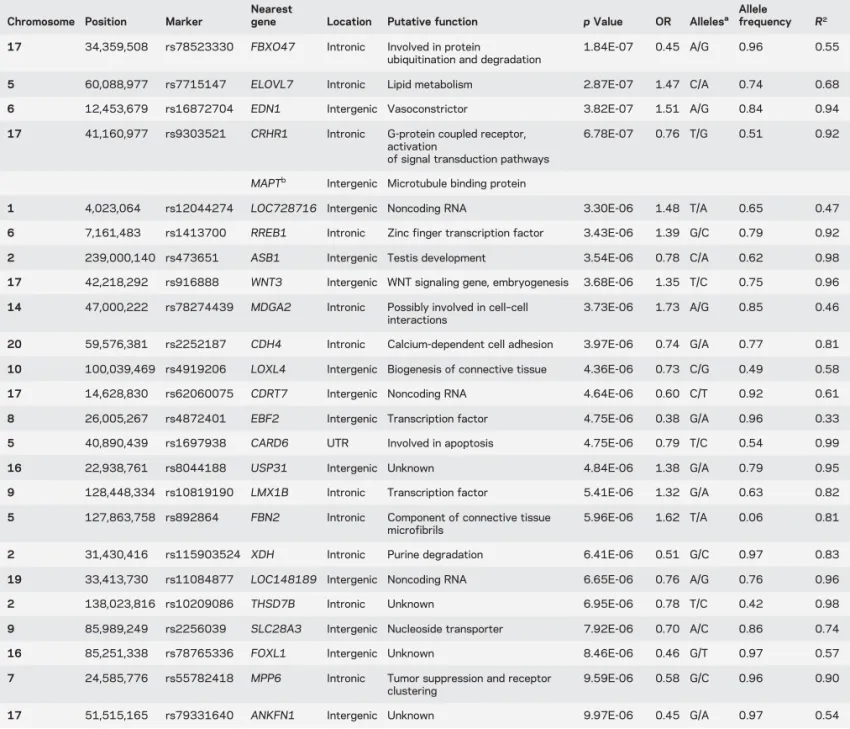This screenshot has width=850, height=729.
Task: Click gene CDRT7
Action: [269, 393]
